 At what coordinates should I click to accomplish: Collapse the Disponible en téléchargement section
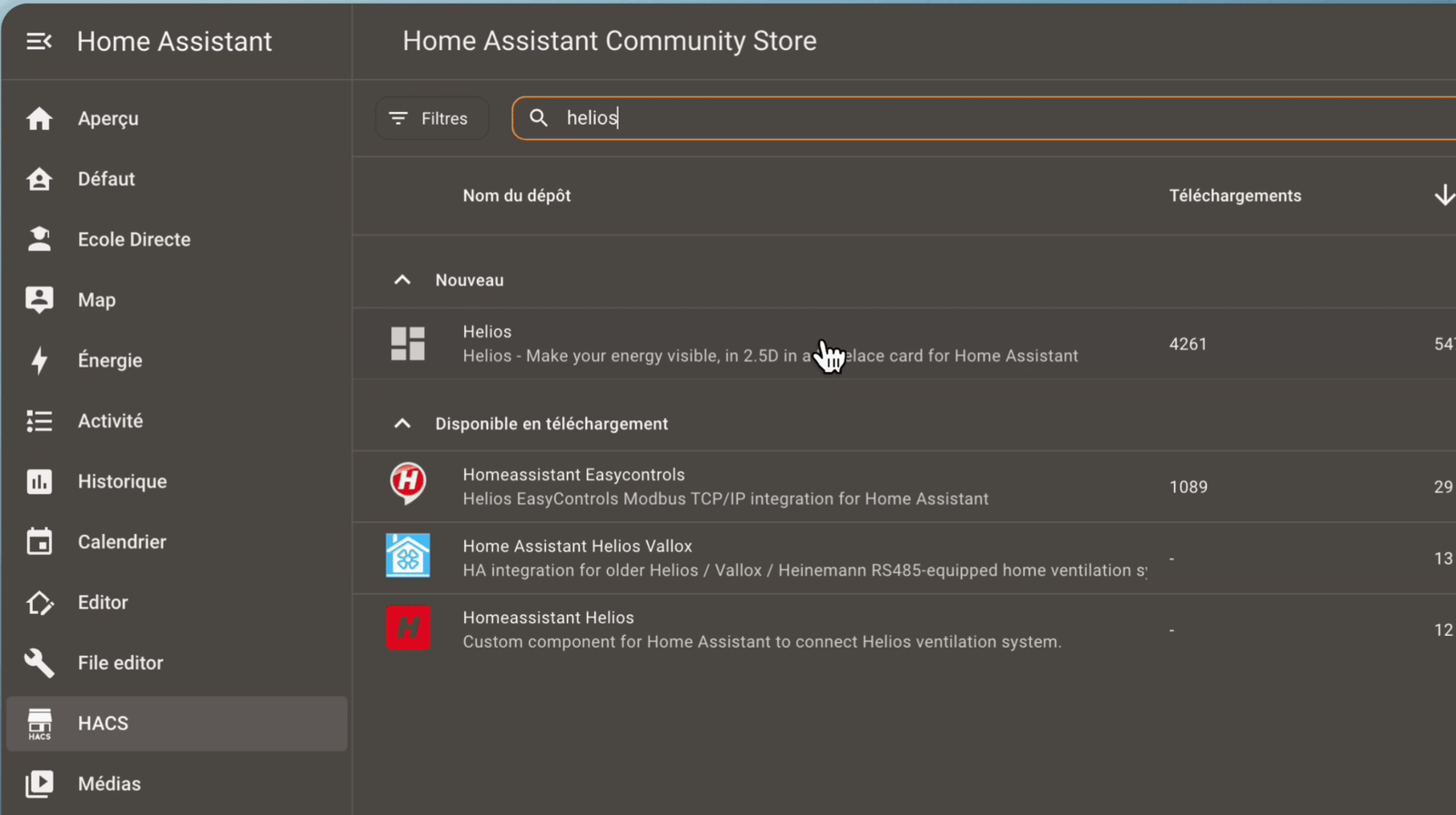click(402, 424)
